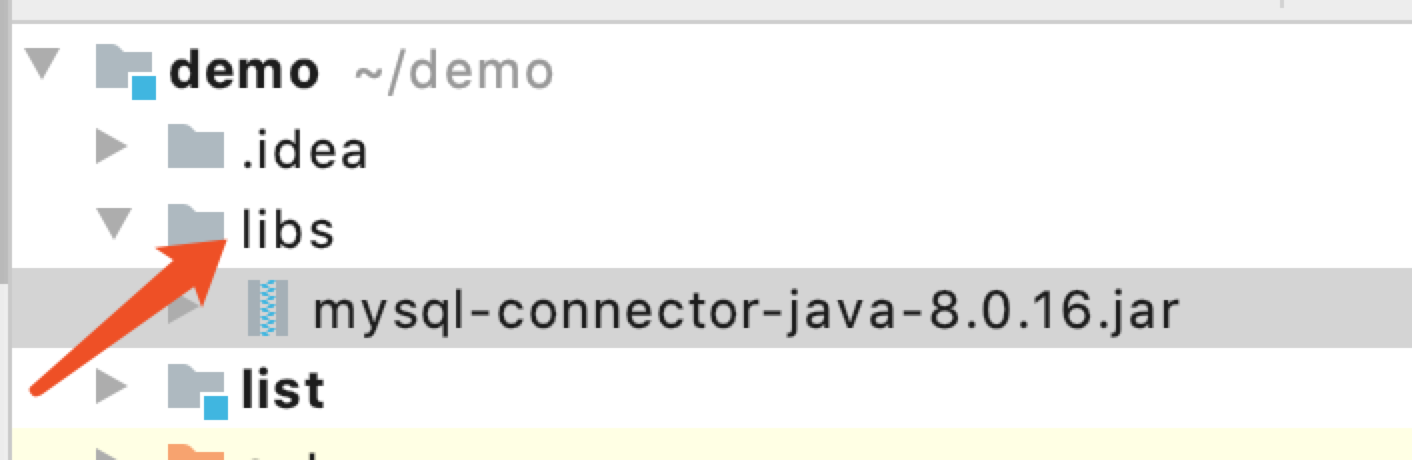Select the .idea folder label
Viewport: 1412px width, 460px height.
305,151
